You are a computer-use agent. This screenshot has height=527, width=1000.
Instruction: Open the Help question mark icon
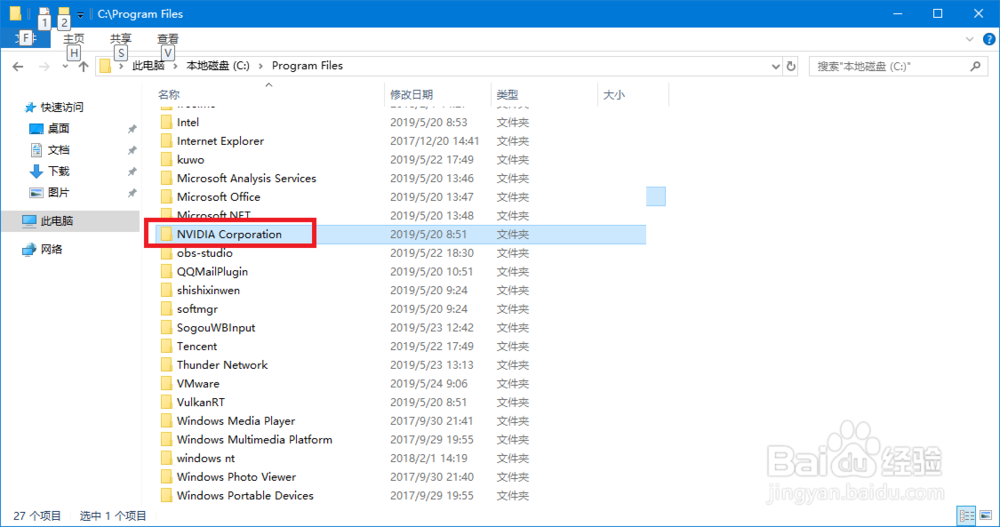(x=989, y=40)
